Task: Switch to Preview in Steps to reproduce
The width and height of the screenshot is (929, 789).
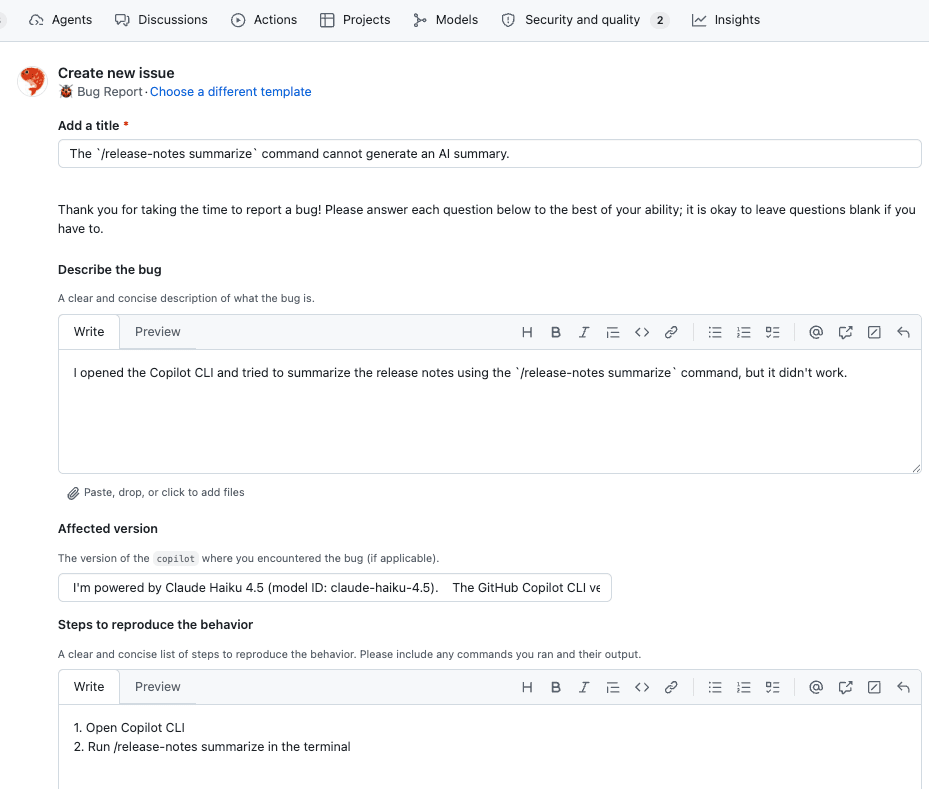Action: 158,687
